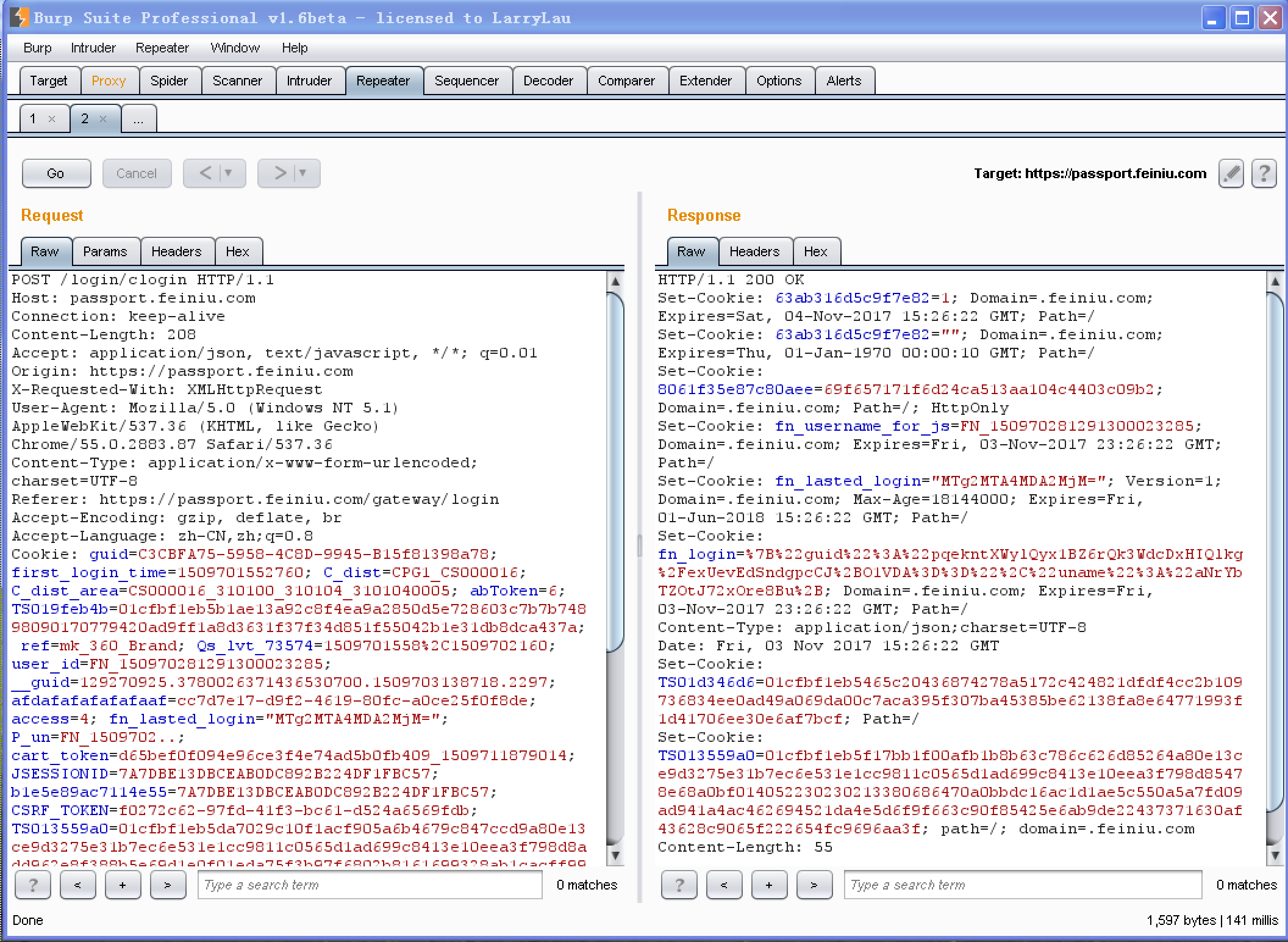
Task: Switch to the Extender tab
Action: pyautogui.click(x=706, y=81)
